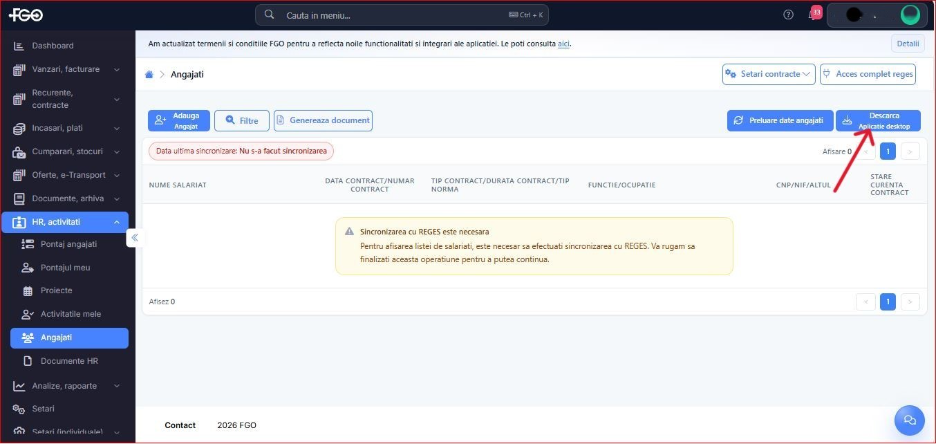The image size is (936, 444).
Task: Click FUNCTIE/OCUPATIE column header
Action: click(621, 185)
